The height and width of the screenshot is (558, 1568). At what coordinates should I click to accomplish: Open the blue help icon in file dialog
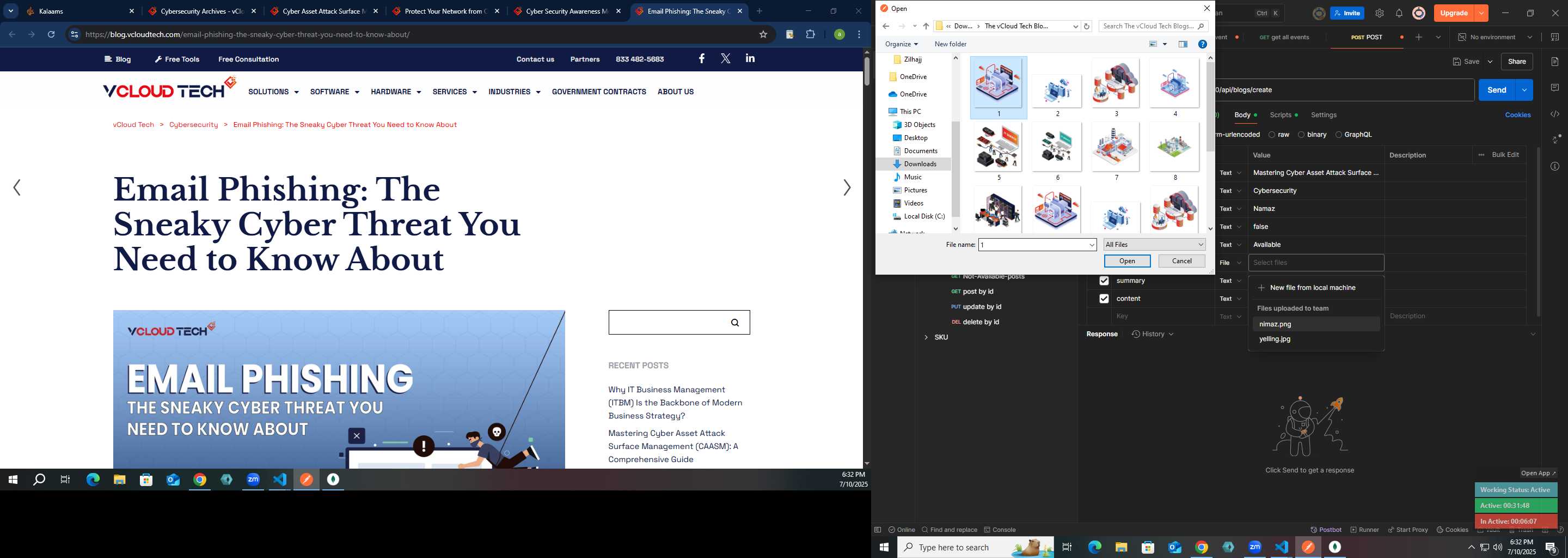click(1202, 44)
